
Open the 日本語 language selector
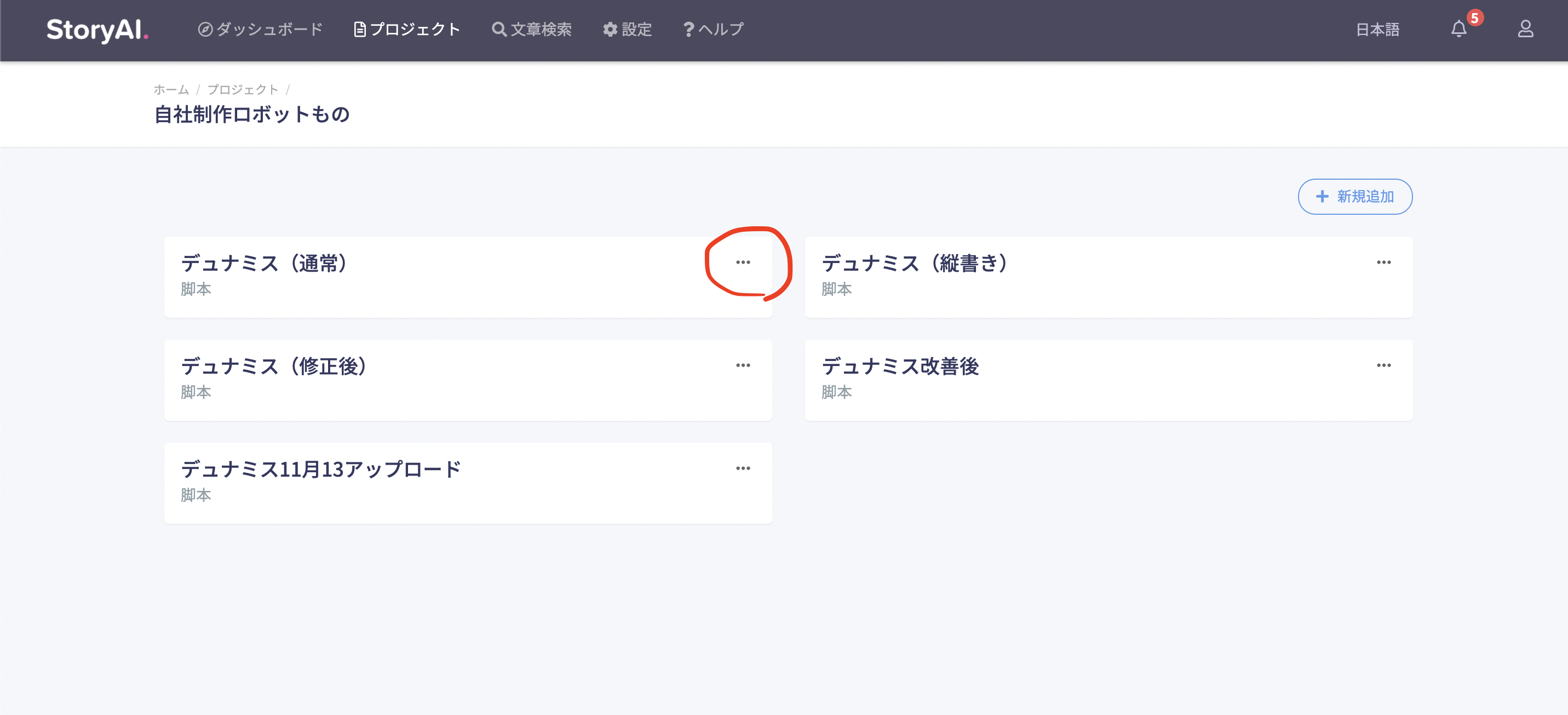1377,29
